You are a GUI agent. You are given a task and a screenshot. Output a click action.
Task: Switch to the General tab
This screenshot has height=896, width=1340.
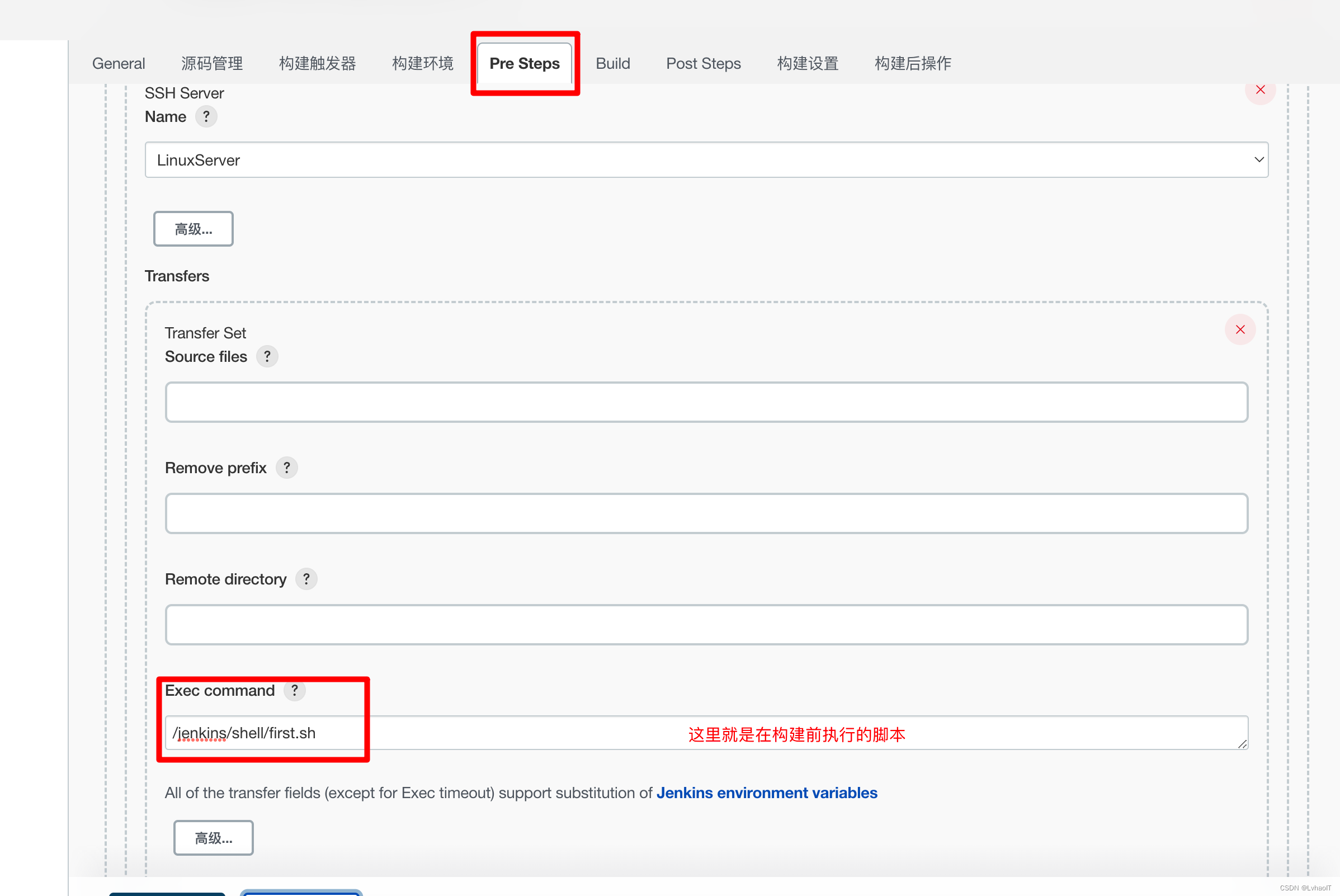(x=119, y=63)
